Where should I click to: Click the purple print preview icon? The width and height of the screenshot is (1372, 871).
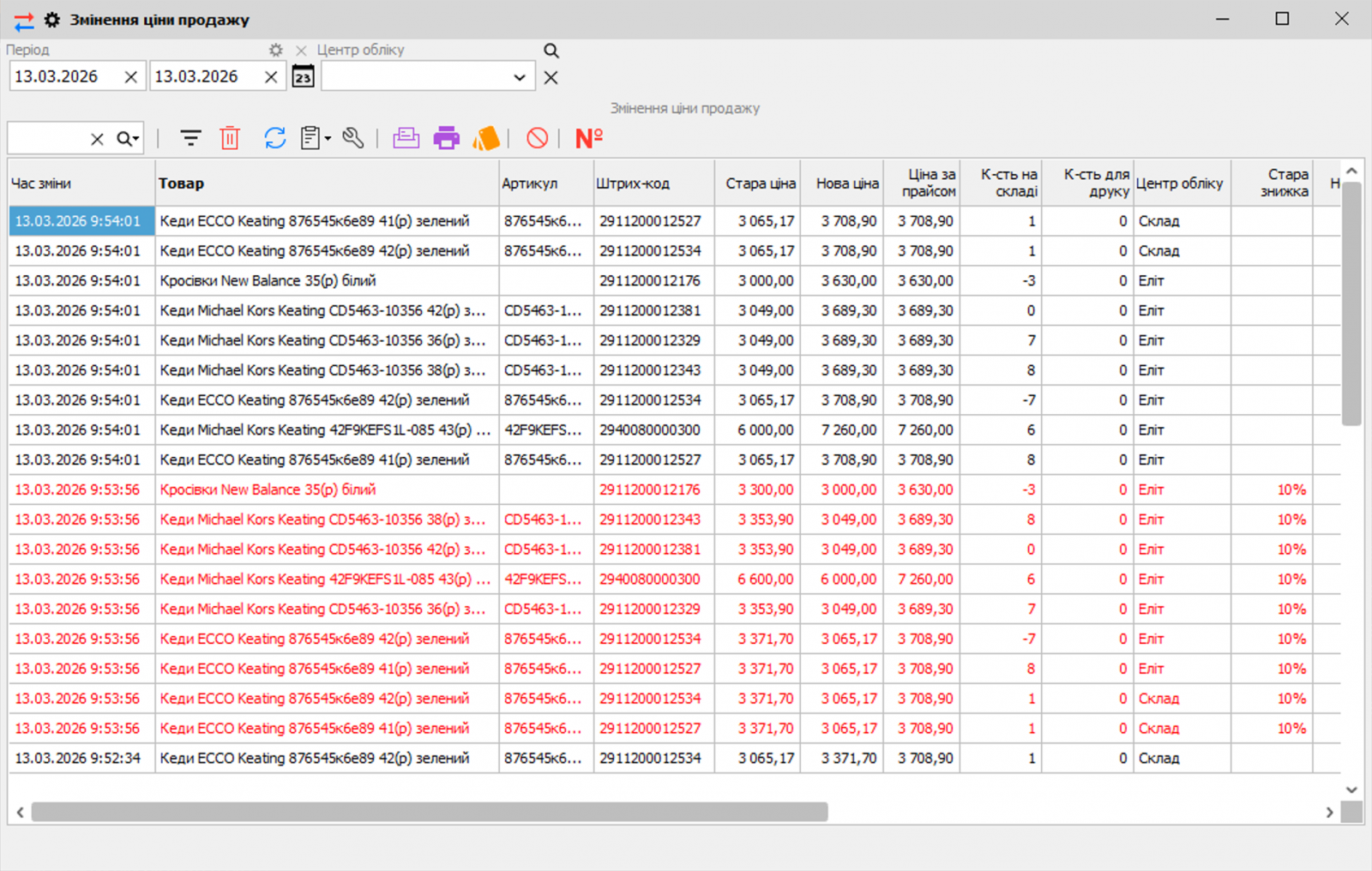click(406, 138)
